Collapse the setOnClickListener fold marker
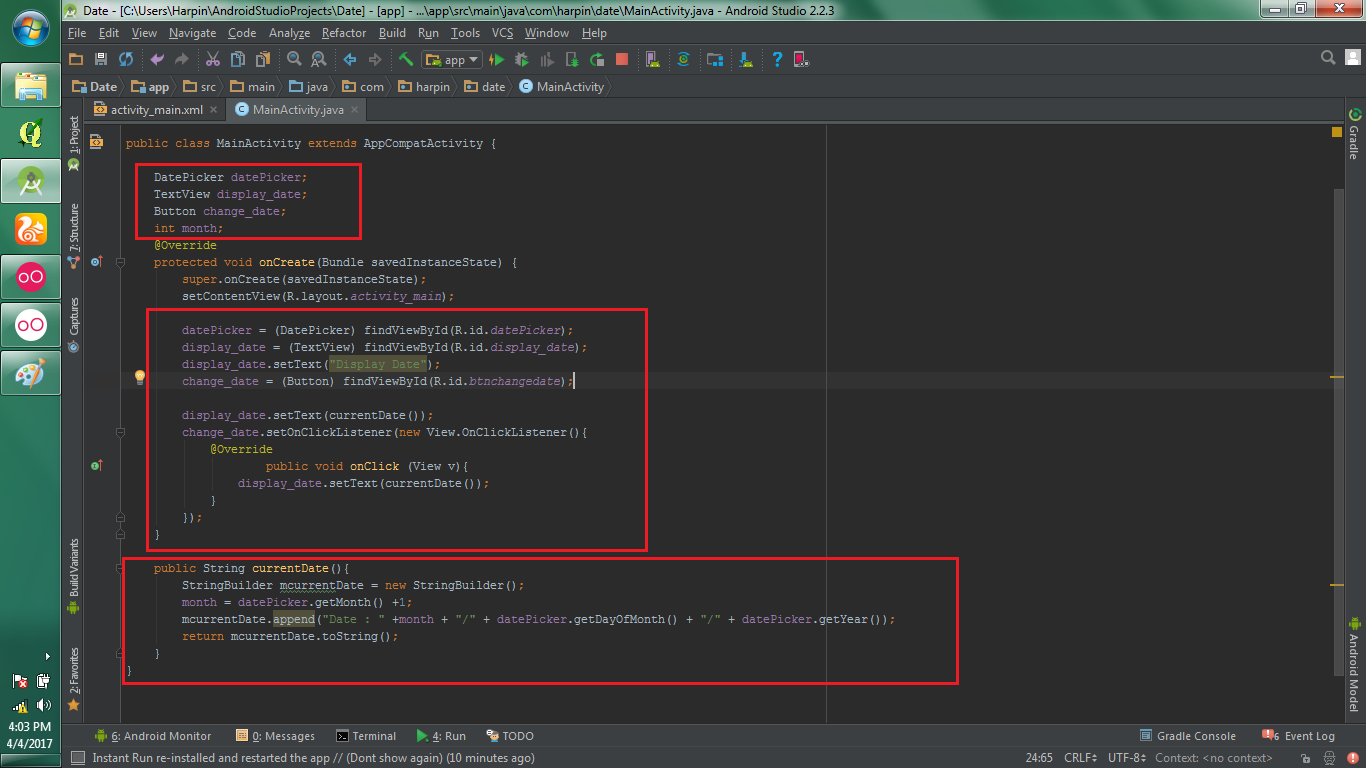The height and width of the screenshot is (768, 1366). [x=120, y=432]
